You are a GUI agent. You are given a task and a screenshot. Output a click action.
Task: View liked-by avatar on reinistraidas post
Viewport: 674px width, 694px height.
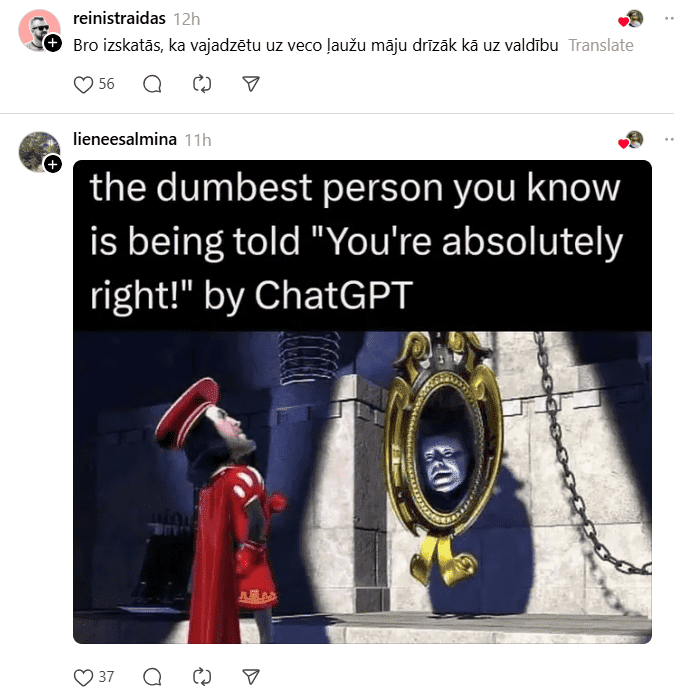[x=631, y=19]
